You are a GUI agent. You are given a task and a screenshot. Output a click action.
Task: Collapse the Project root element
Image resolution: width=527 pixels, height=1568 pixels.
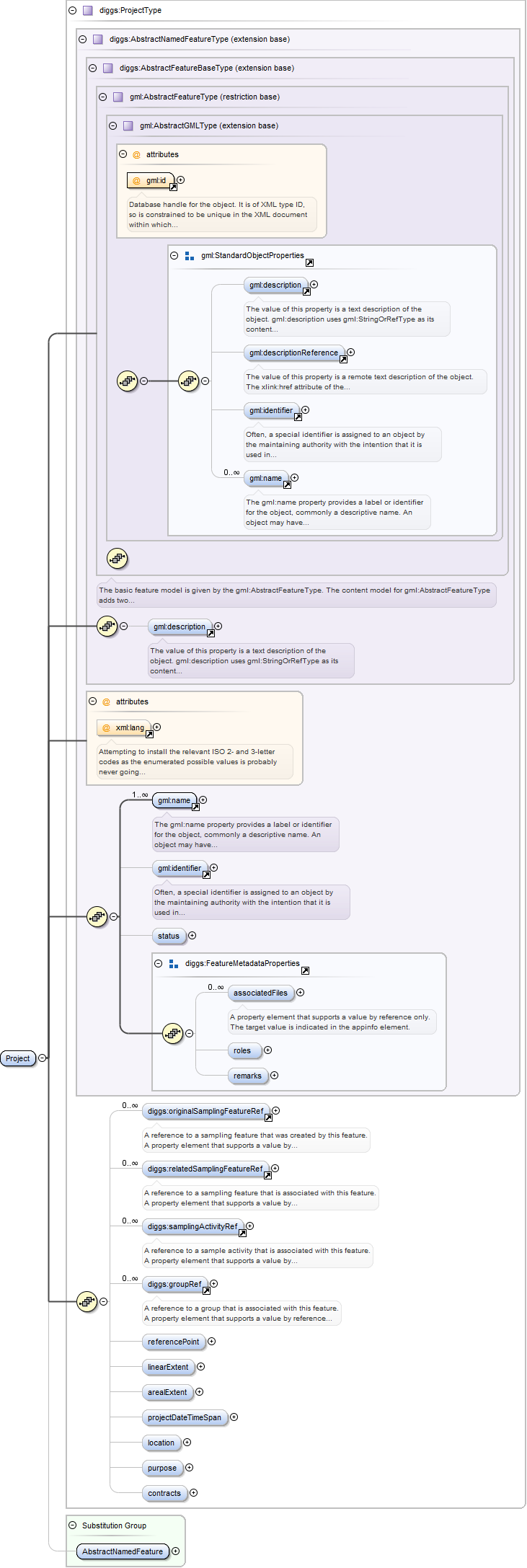click(43, 1058)
